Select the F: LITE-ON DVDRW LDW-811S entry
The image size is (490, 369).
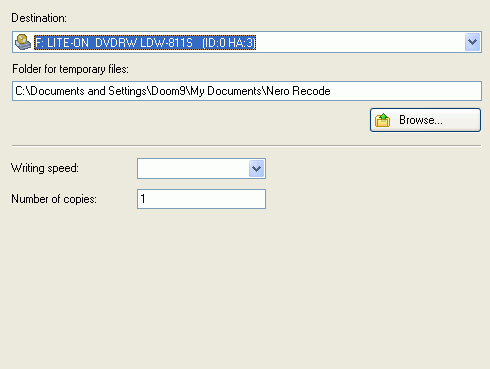click(x=145, y=43)
